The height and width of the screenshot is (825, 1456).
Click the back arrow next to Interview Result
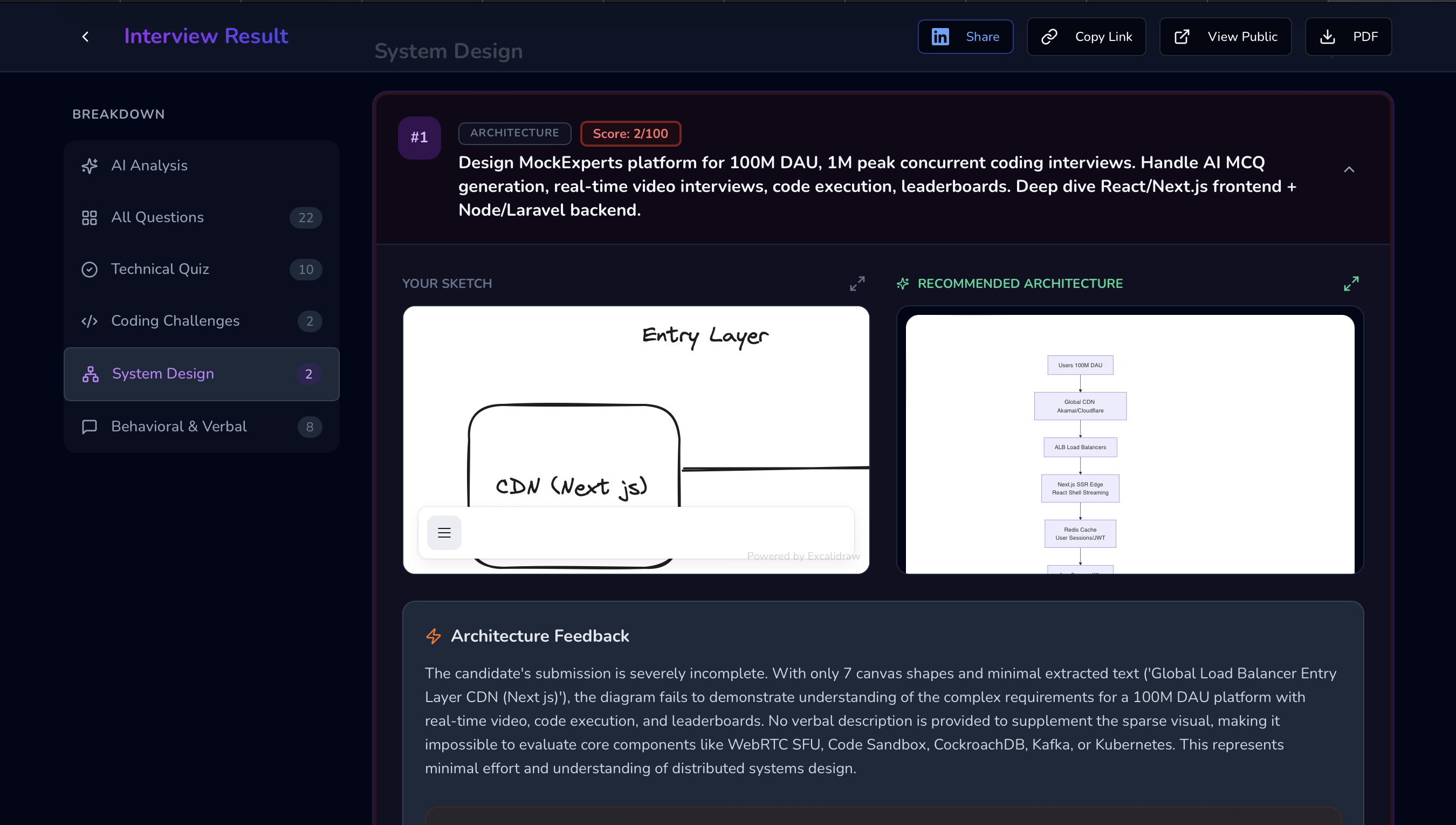85,36
